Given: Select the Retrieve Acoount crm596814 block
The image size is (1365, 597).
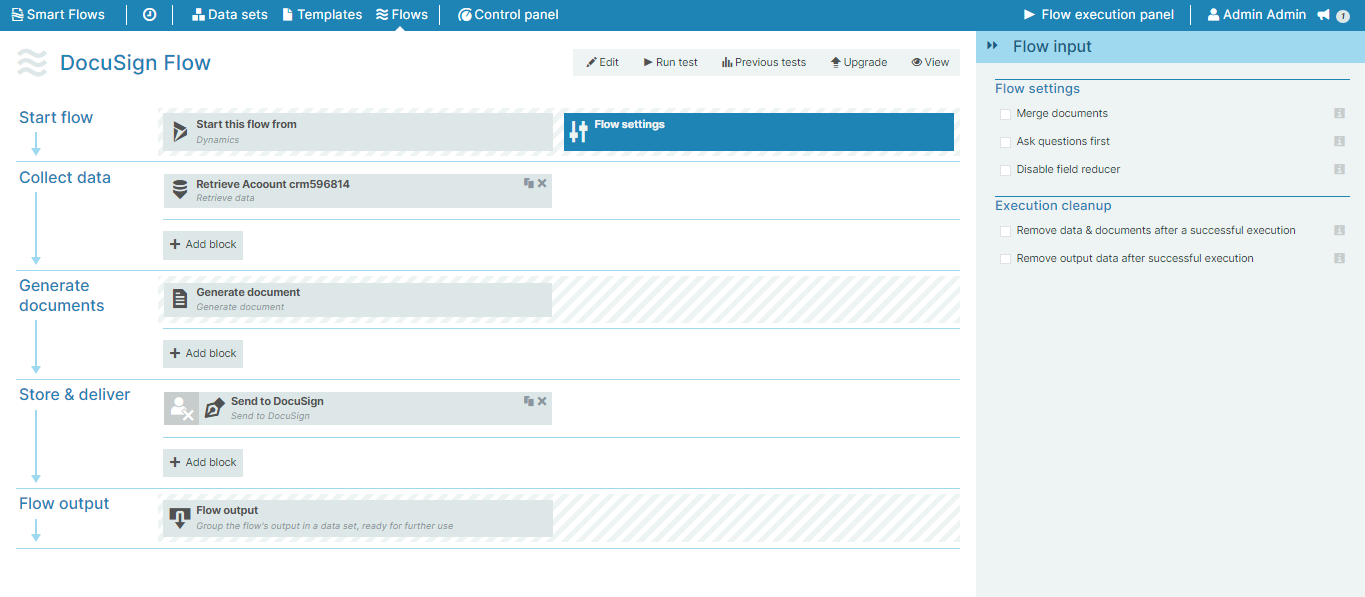Looking at the screenshot, I should point(358,191).
